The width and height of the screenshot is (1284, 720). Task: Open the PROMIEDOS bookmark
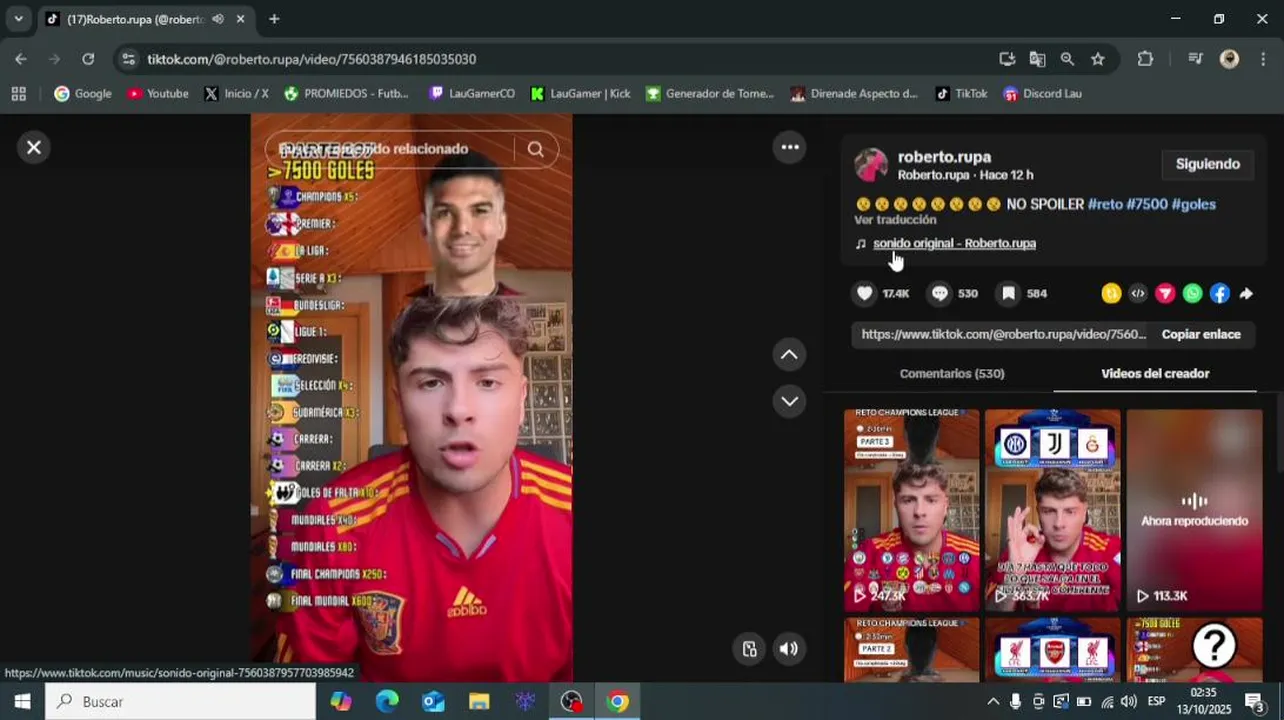(347, 94)
